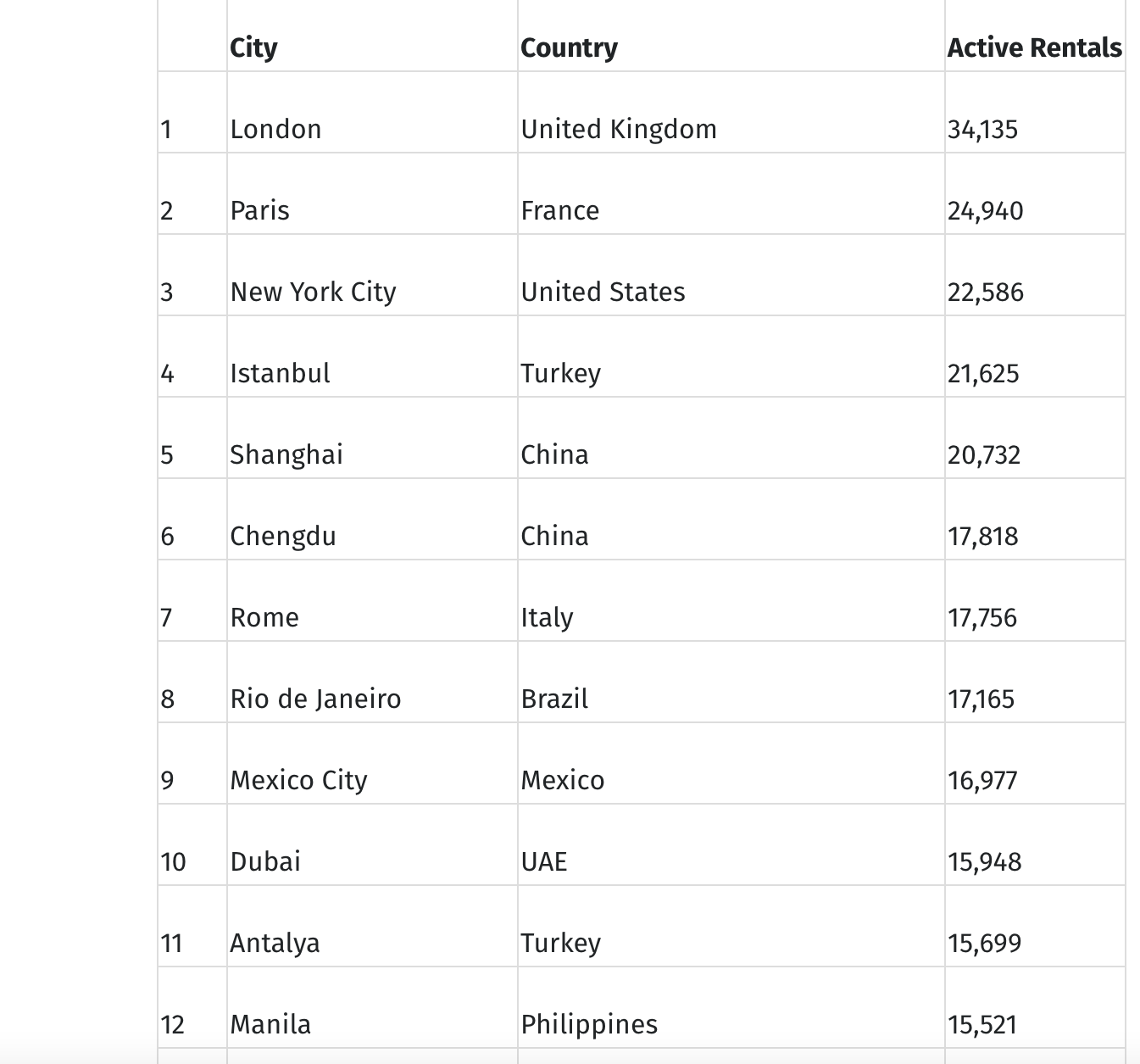Click the United Kingdom country cell

(x=619, y=129)
